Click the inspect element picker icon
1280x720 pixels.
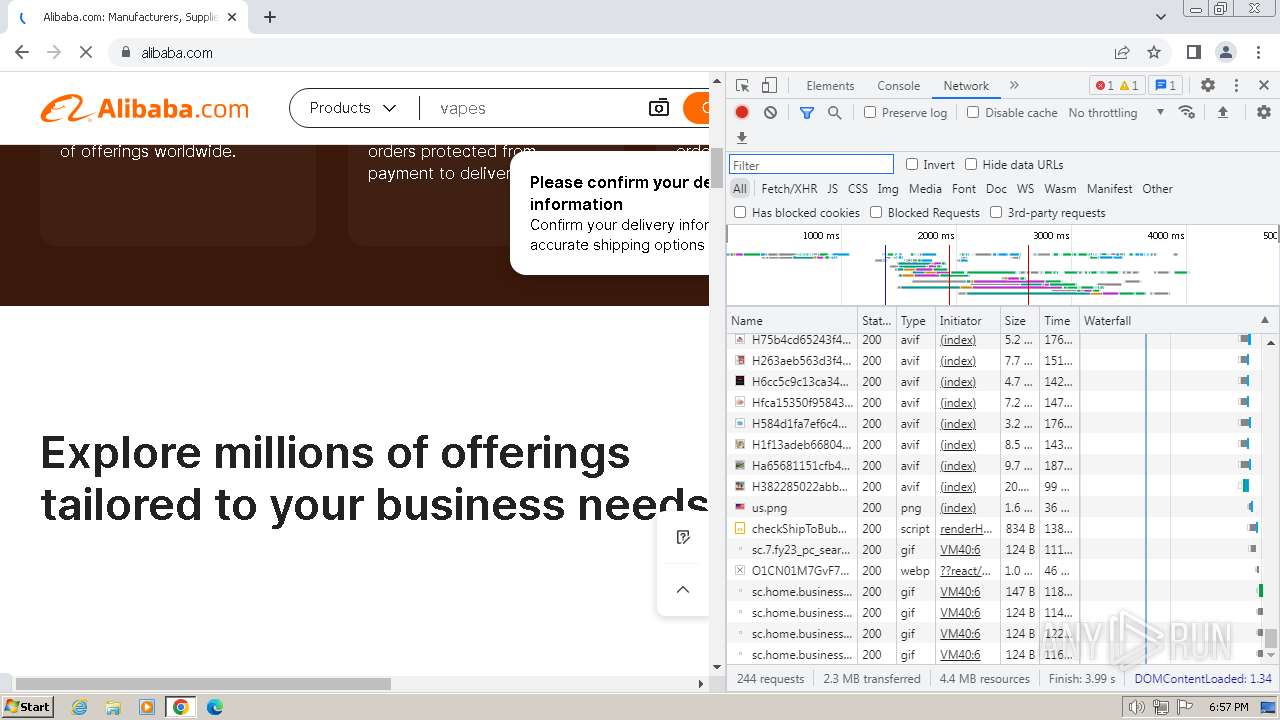742,86
